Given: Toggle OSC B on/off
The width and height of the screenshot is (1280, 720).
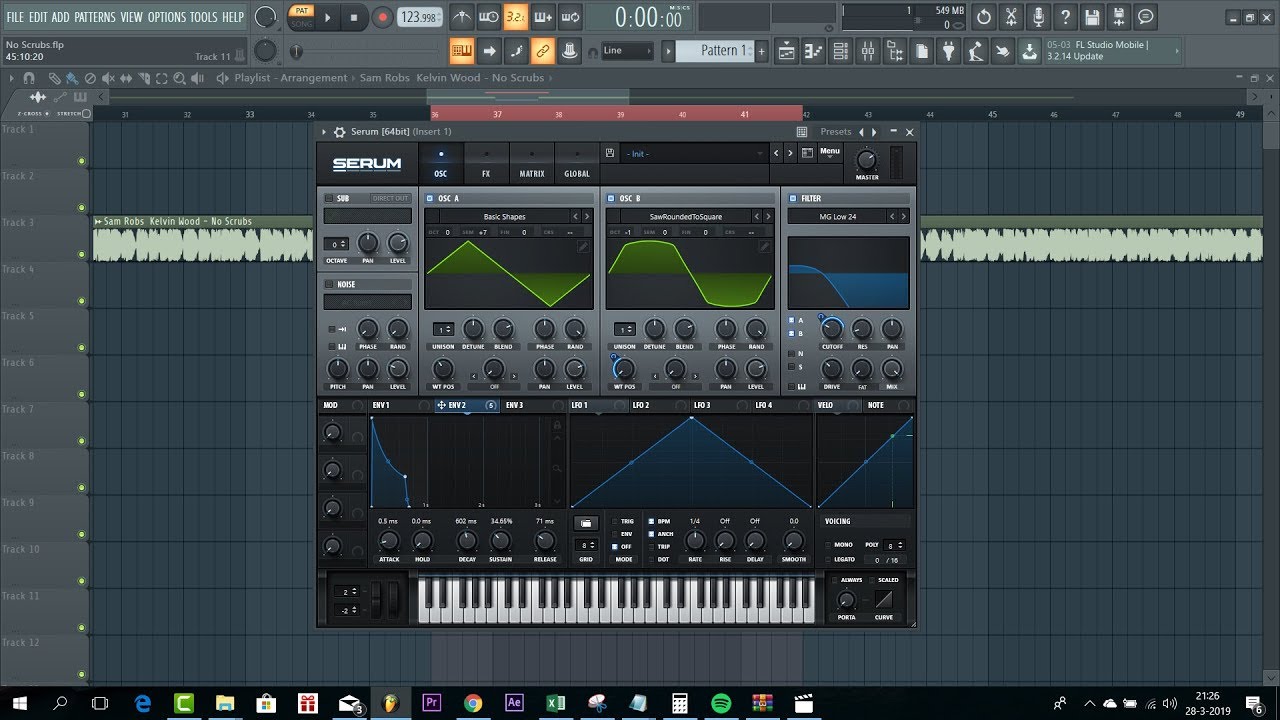Looking at the screenshot, I should [x=611, y=198].
